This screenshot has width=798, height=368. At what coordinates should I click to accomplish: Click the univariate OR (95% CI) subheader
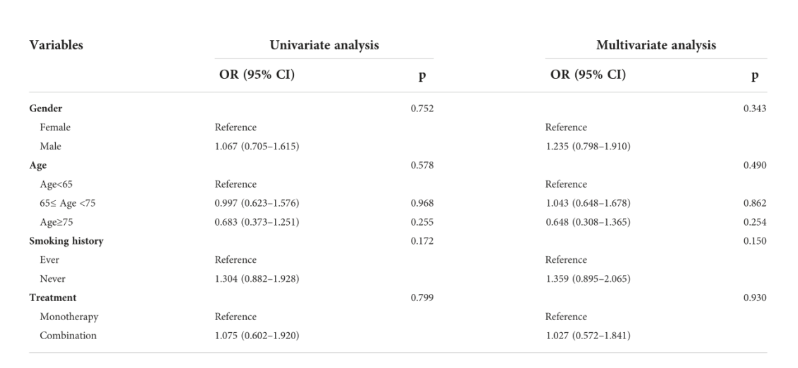(x=257, y=75)
